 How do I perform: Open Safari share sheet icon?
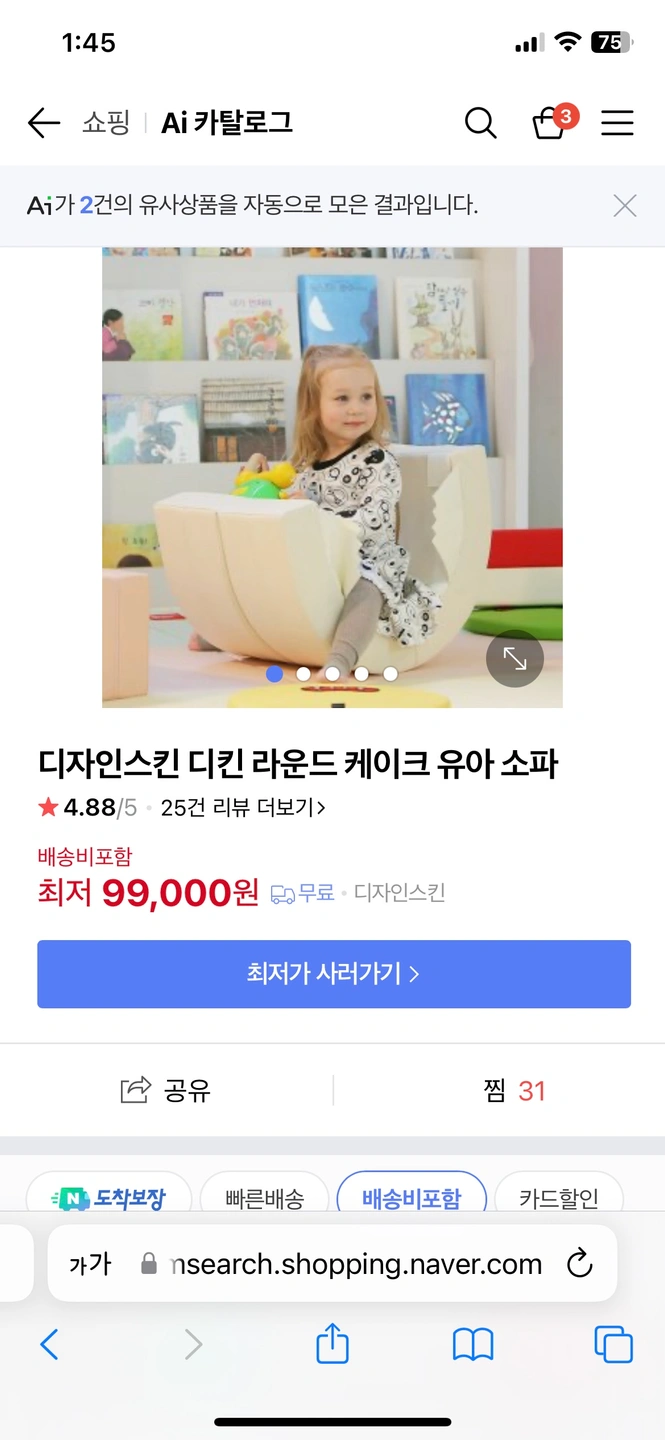point(332,1344)
